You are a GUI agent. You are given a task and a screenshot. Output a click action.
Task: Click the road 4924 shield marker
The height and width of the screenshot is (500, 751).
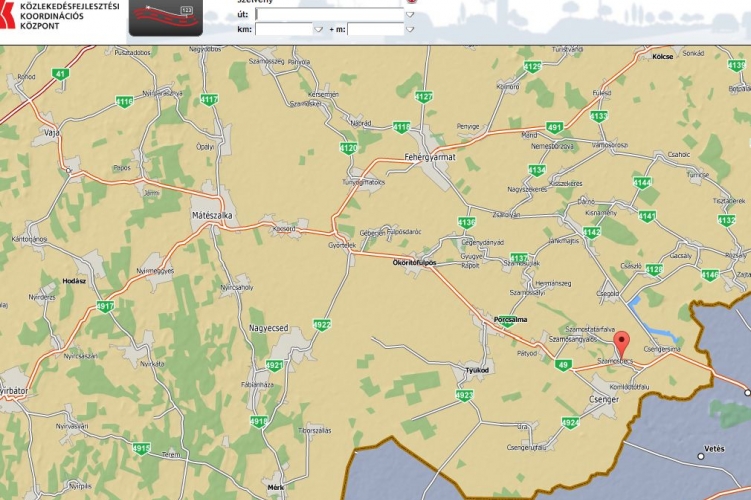(570, 423)
